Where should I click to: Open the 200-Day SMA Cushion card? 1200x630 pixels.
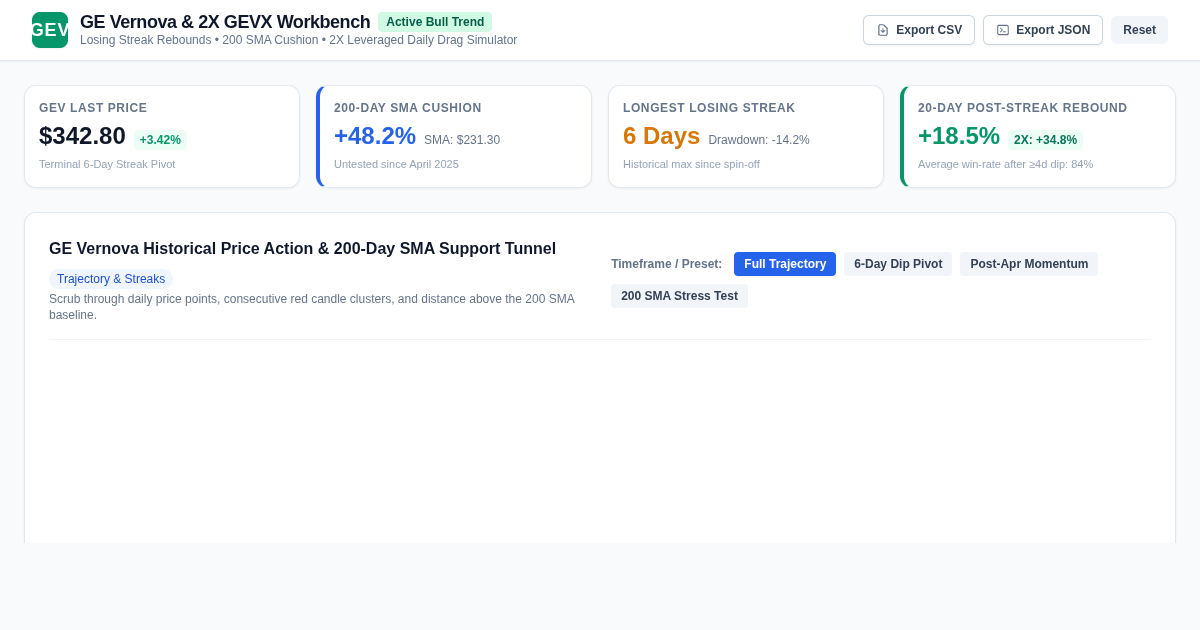[454, 136]
